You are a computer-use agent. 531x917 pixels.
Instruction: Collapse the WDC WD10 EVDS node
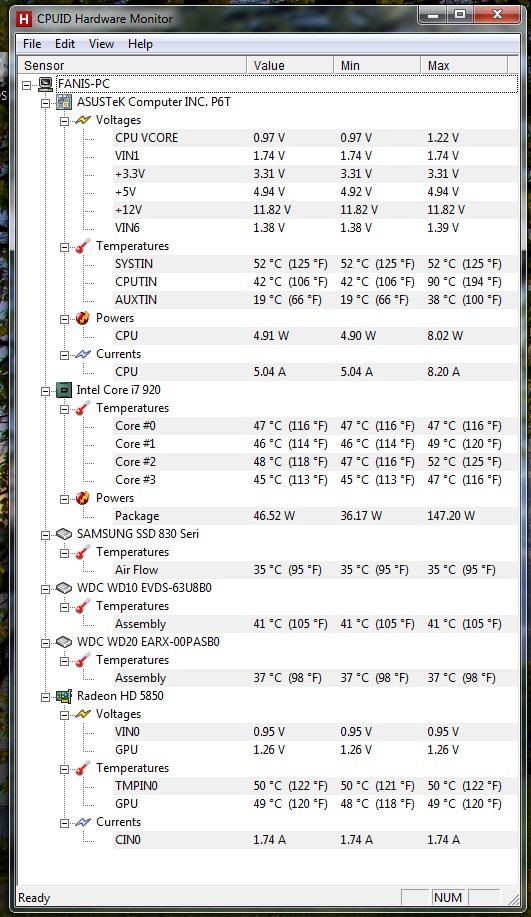click(x=46, y=589)
